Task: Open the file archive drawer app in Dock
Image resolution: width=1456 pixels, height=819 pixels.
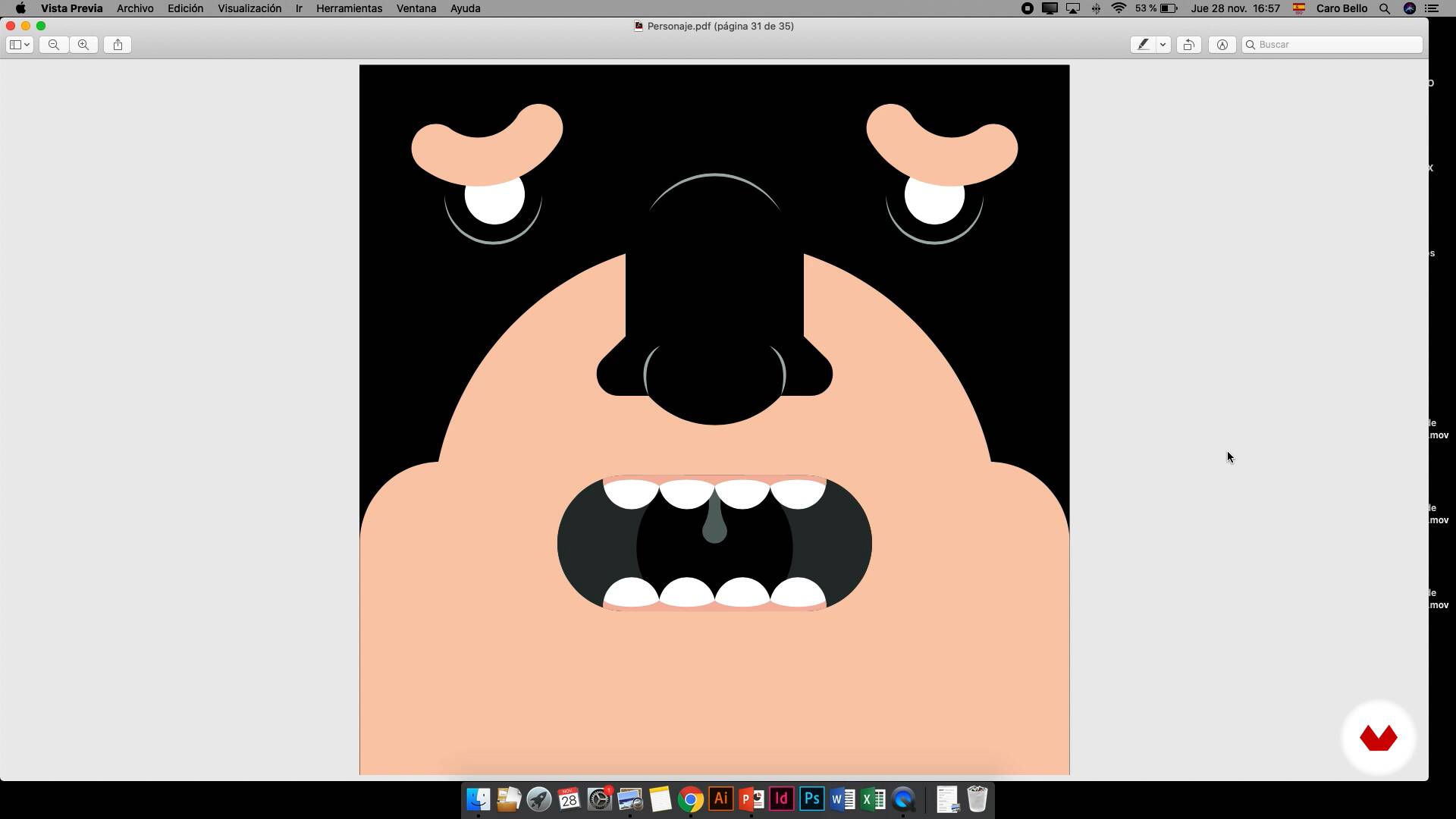Action: click(509, 799)
